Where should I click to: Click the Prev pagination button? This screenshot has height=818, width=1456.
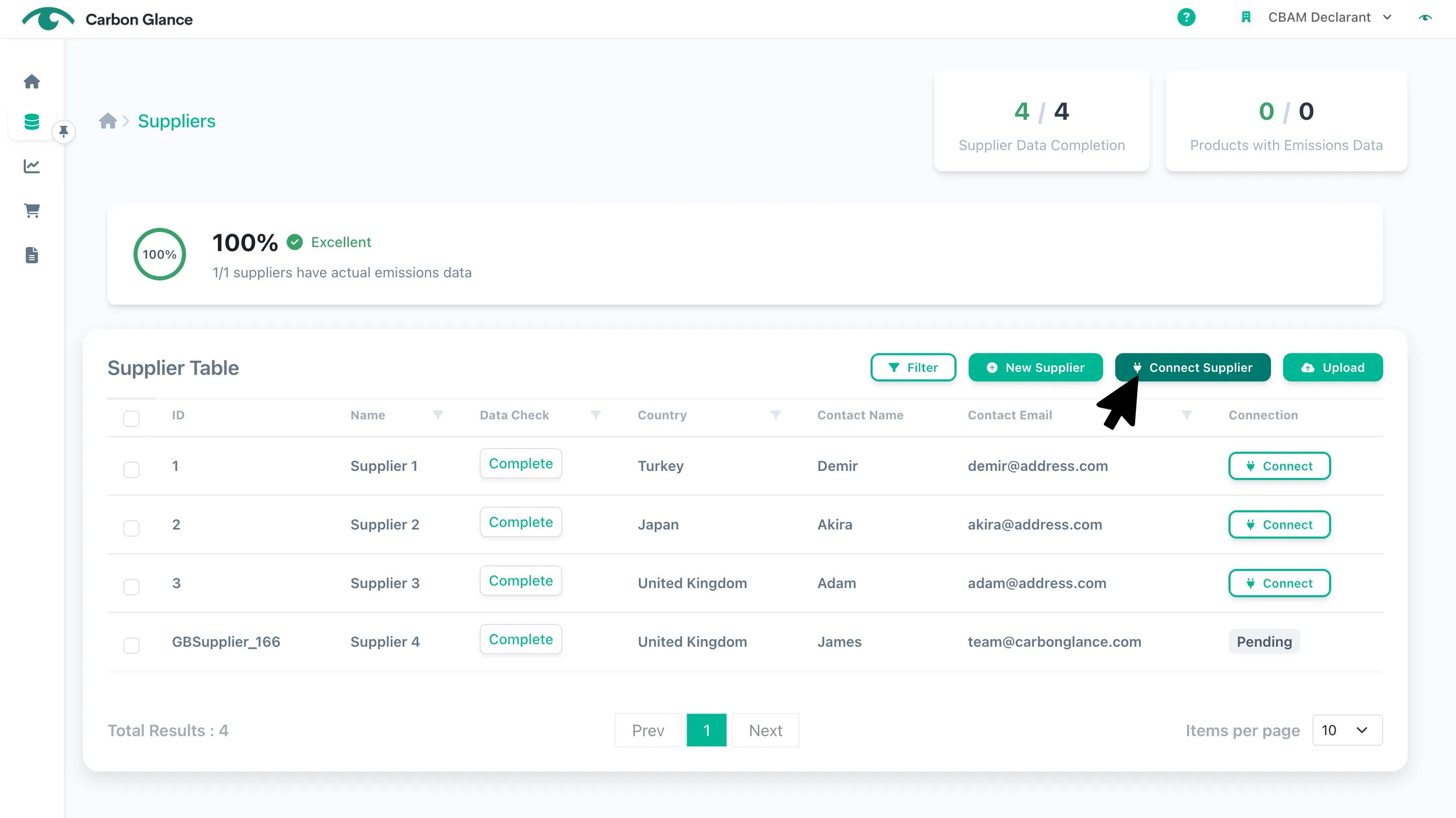[648, 730]
